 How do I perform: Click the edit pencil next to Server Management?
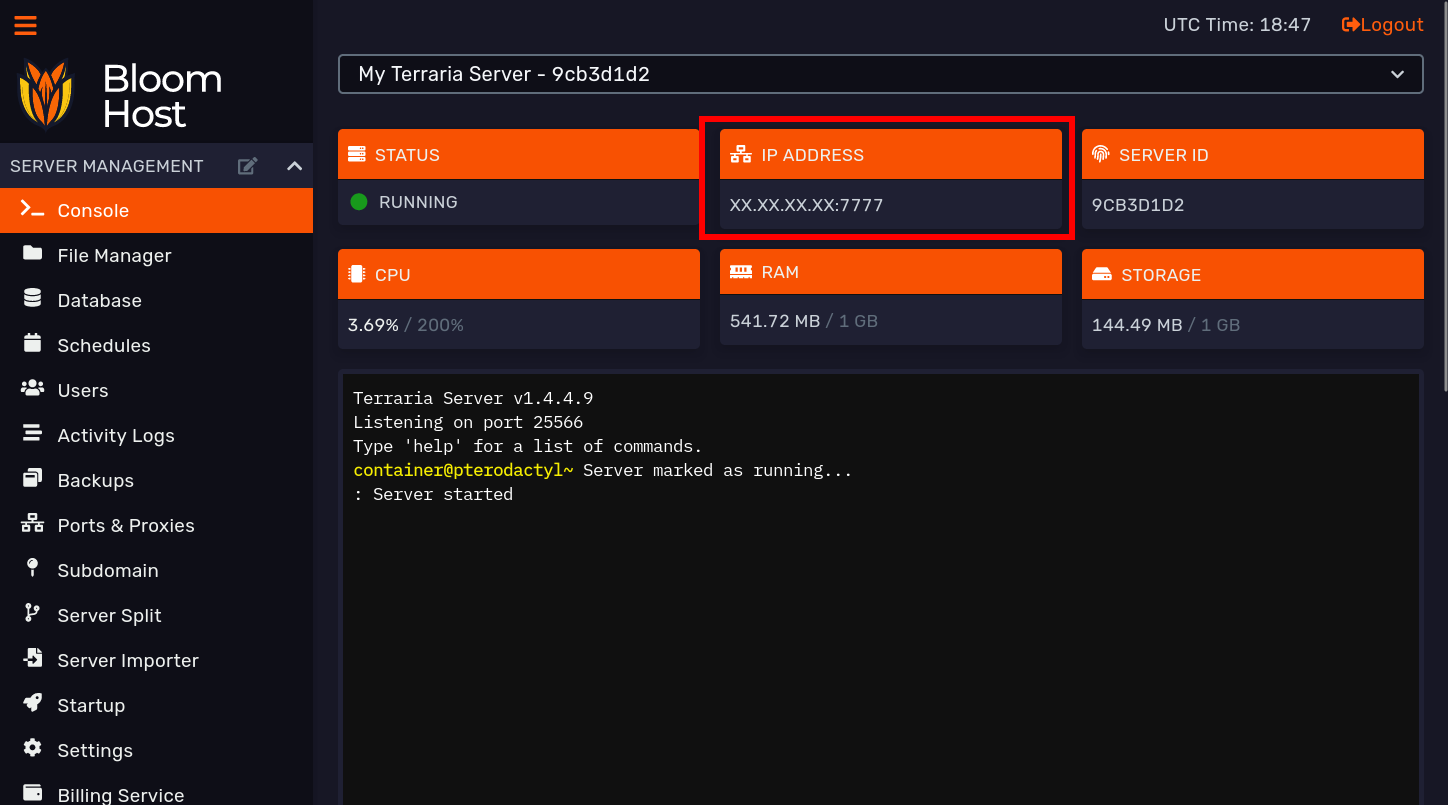(247, 166)
